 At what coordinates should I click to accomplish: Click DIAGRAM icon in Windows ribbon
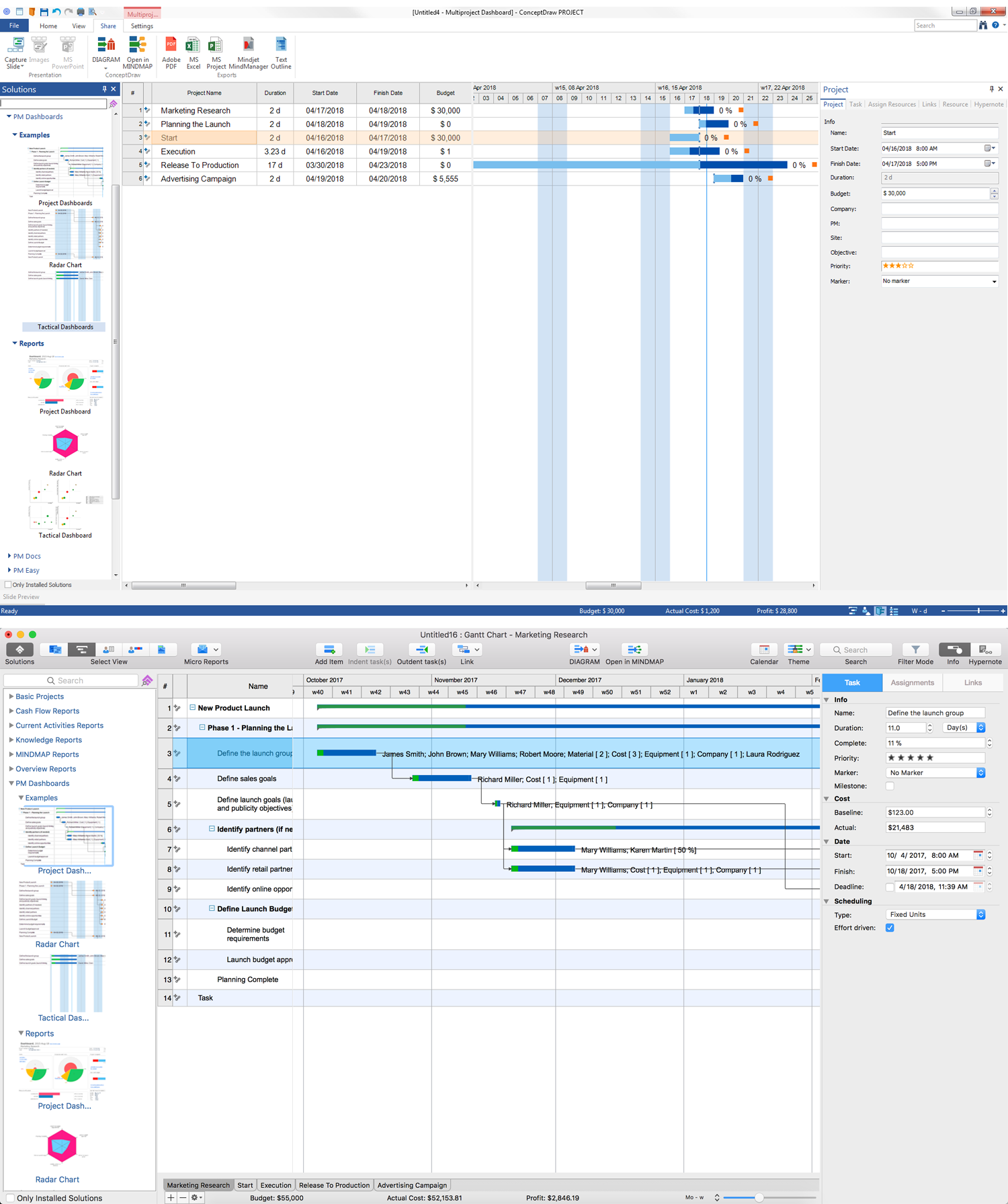106,46
